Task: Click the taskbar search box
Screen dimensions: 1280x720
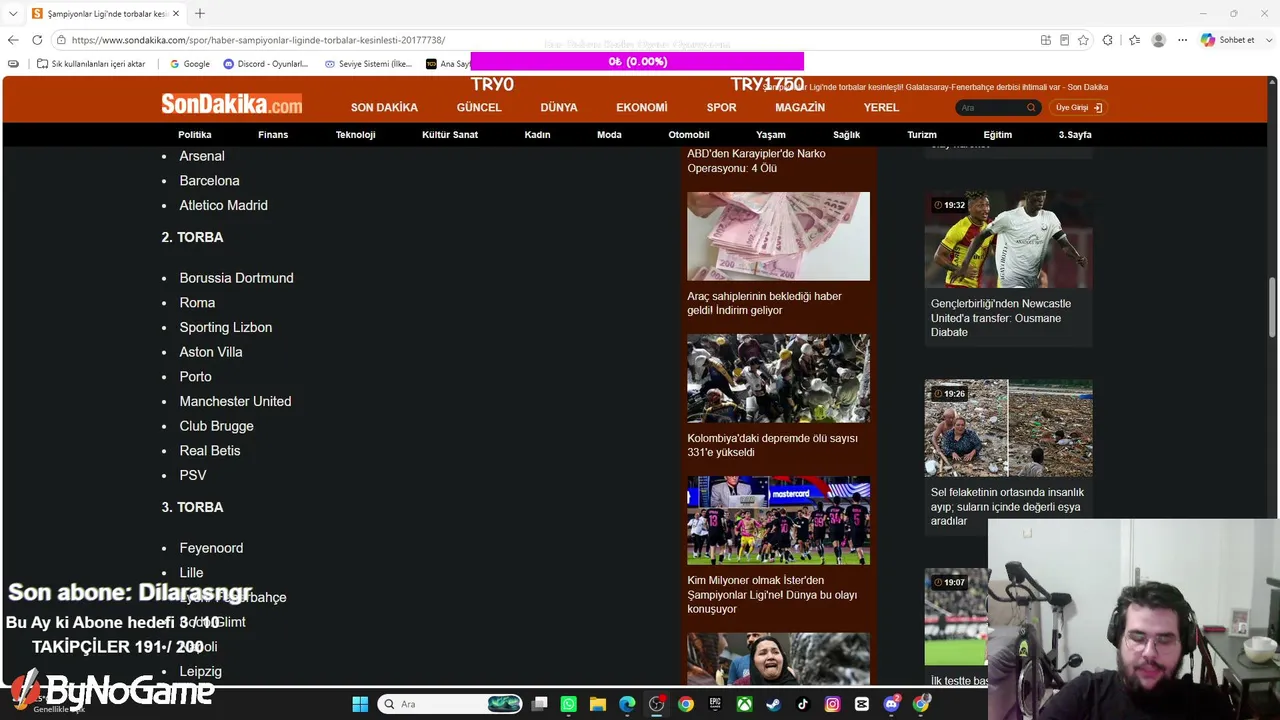Action: pyautogui.click(x=450, y=704)
